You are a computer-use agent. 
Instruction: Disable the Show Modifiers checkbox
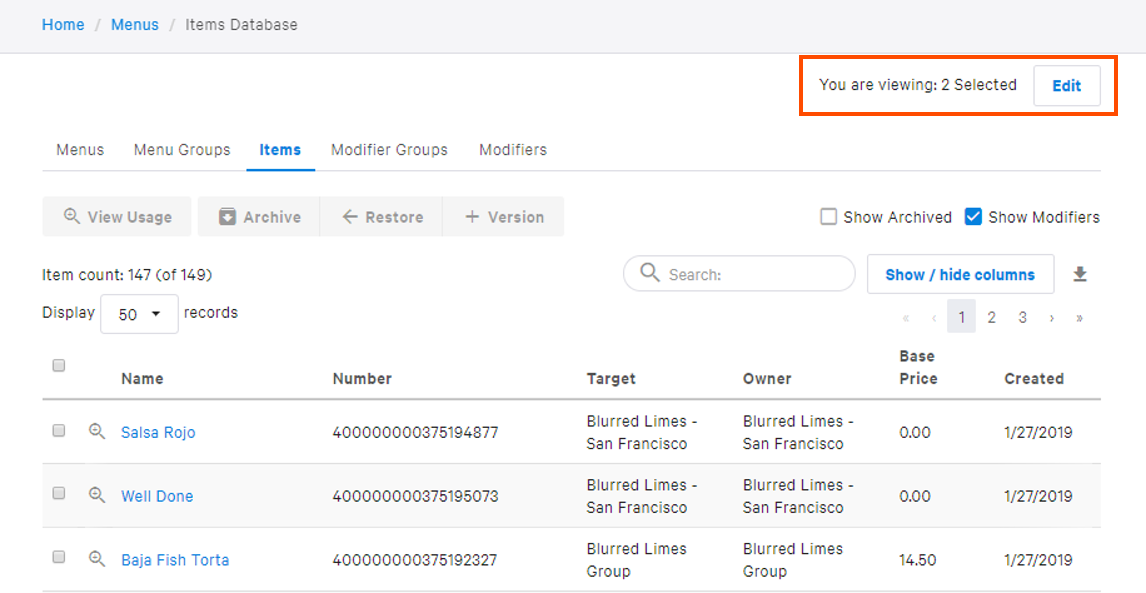(972, 216)
